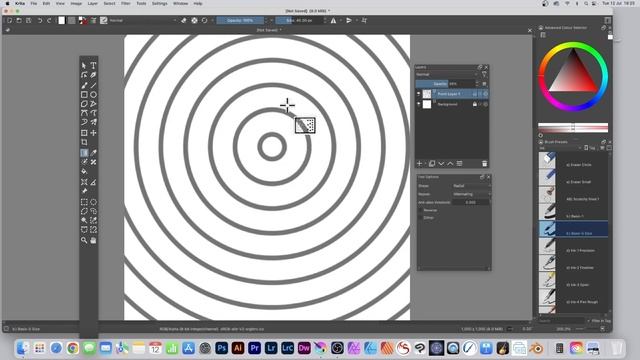
Task: Toggle wrap-around mode icon in toolbar
Action: (364, 20)
